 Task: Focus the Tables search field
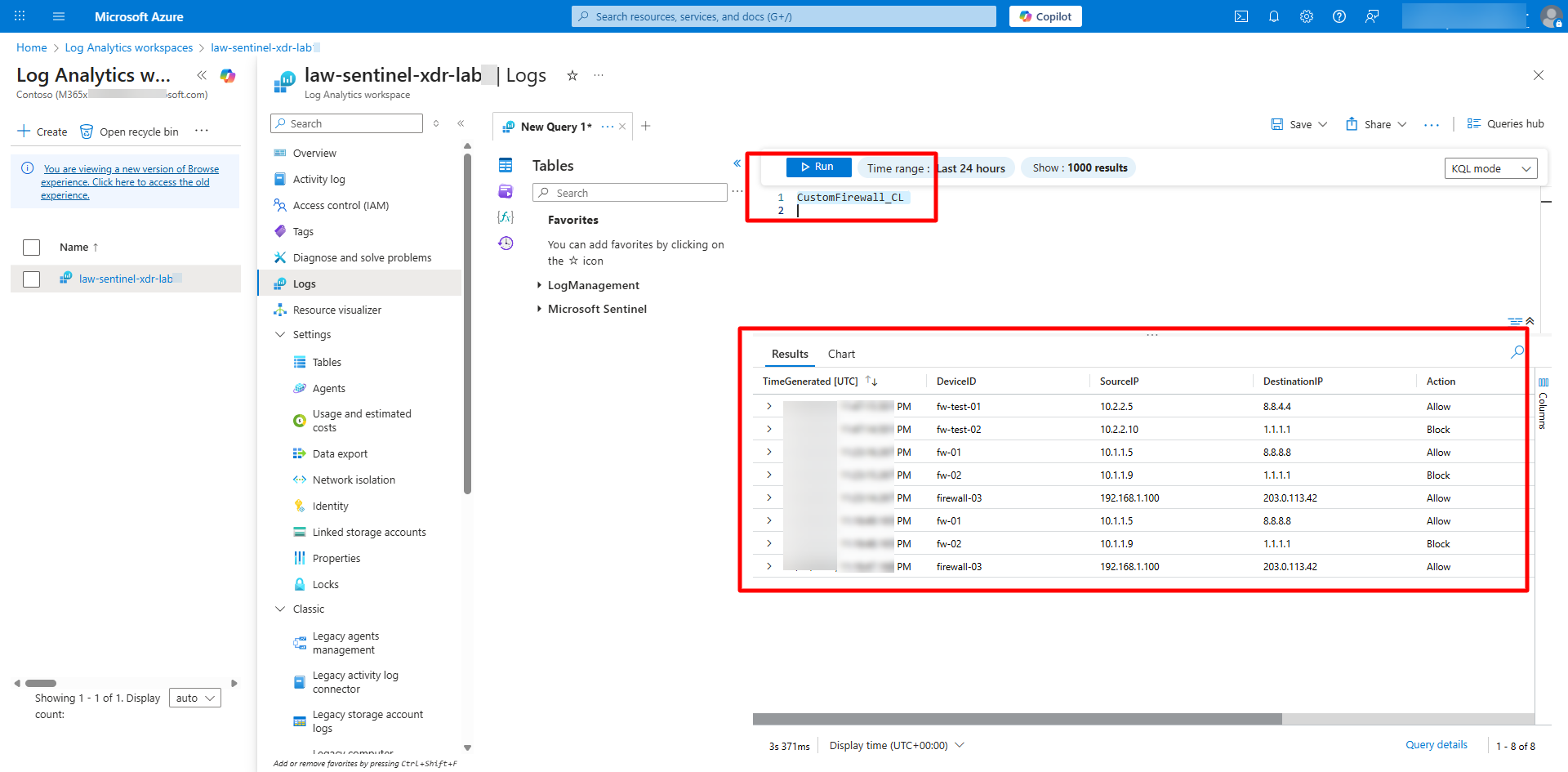point(630,193)
